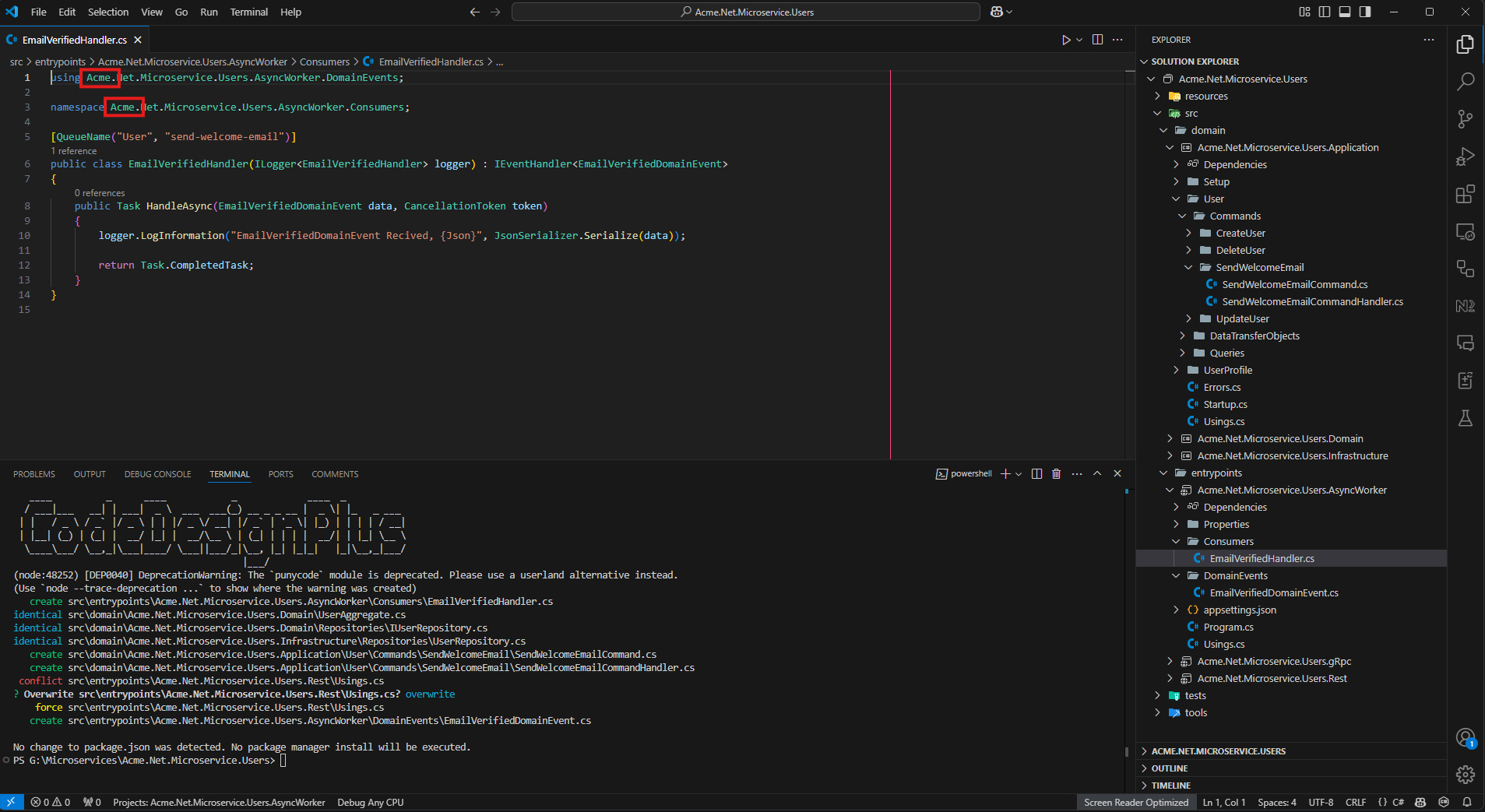Viewport: 1485px width, 812px height.
Task: Open the Run and Debug view
Action: click(1465, 156)
